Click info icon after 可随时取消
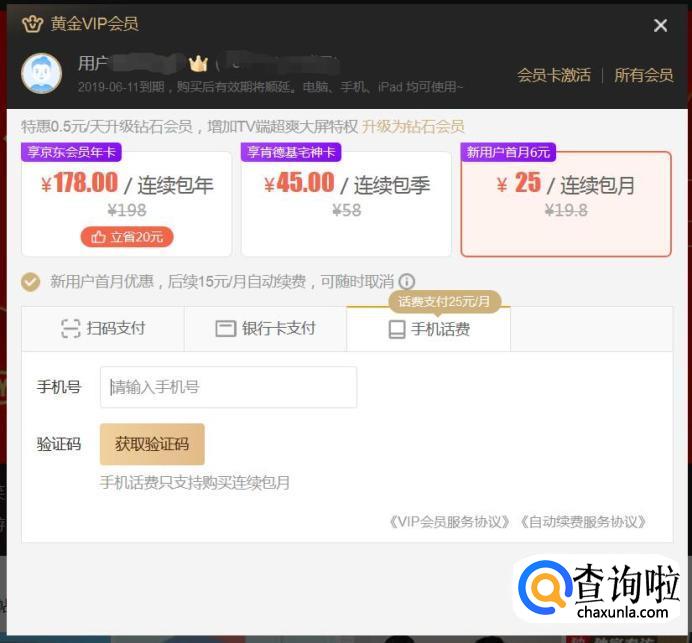The image size is (692, 643). coord(406,282)
